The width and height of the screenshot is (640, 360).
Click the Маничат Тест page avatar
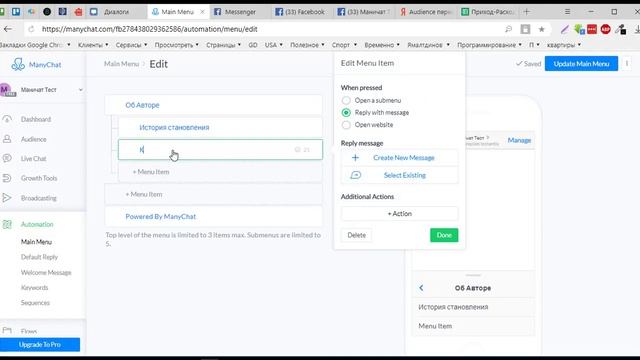(6, 89)
